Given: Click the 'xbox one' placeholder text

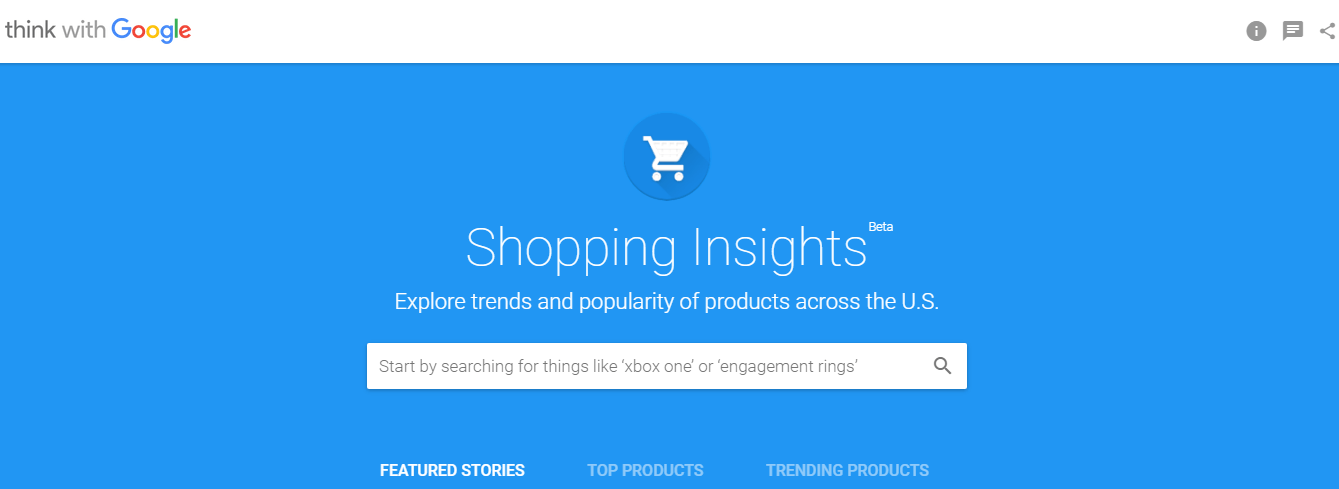Looking at the screenshot, I should (658, 367).
